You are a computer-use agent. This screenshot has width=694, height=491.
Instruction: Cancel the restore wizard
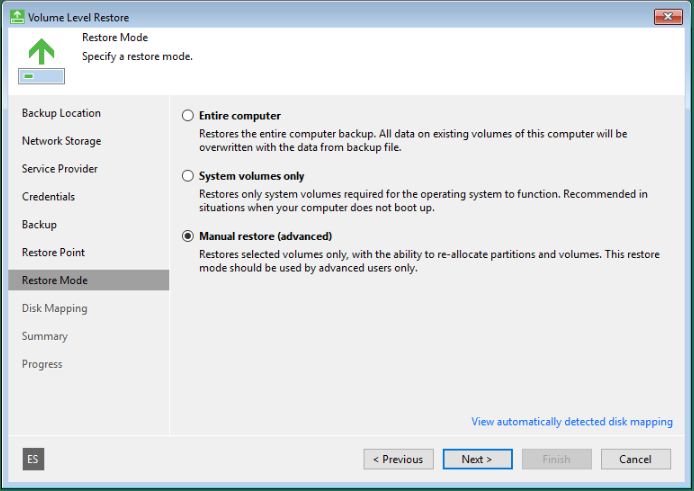635,459
